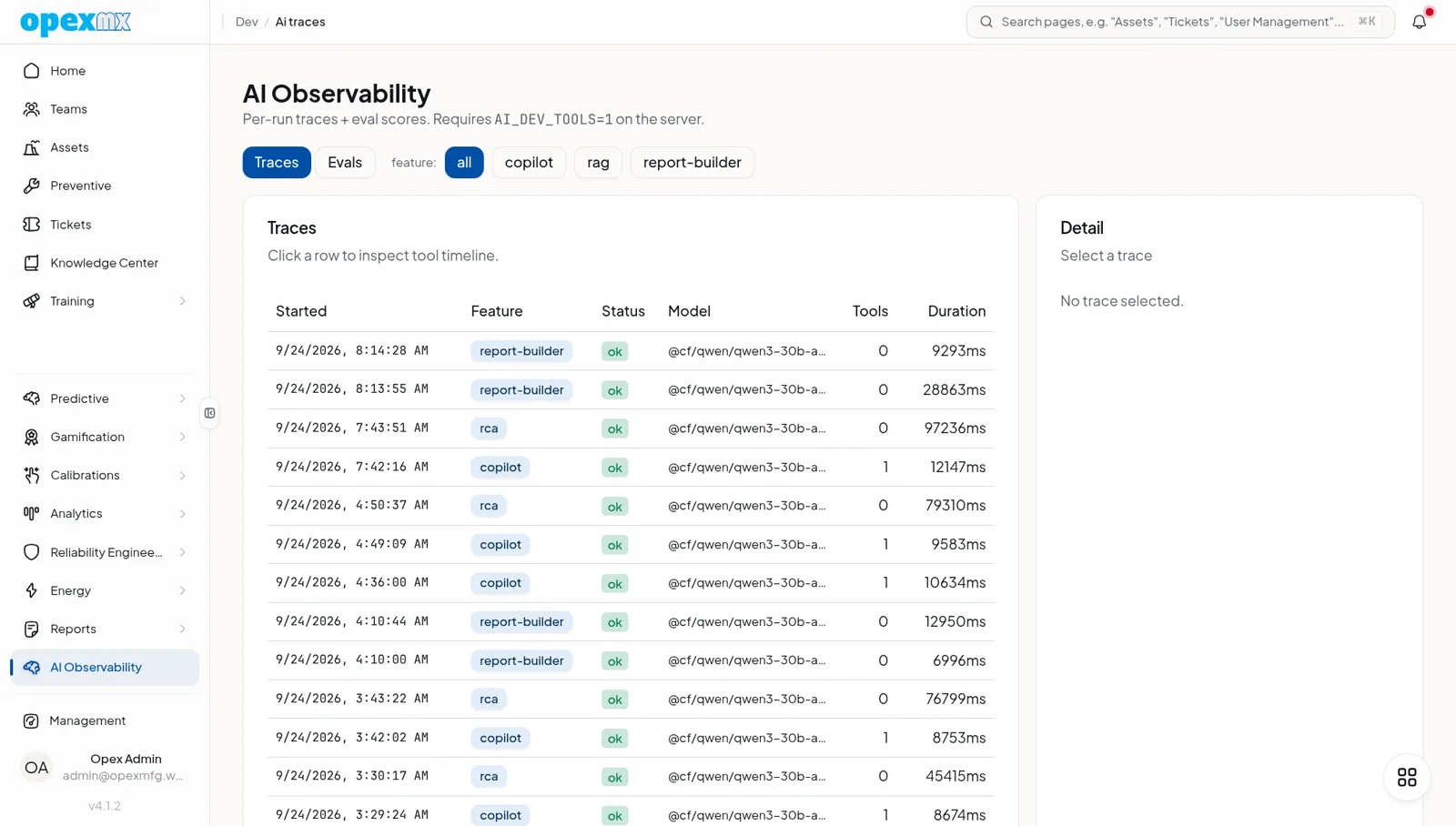Click ok status for 4:50:37 AM trace
Viewport: 1456px width, 826px height.
(x=615, y=506)
